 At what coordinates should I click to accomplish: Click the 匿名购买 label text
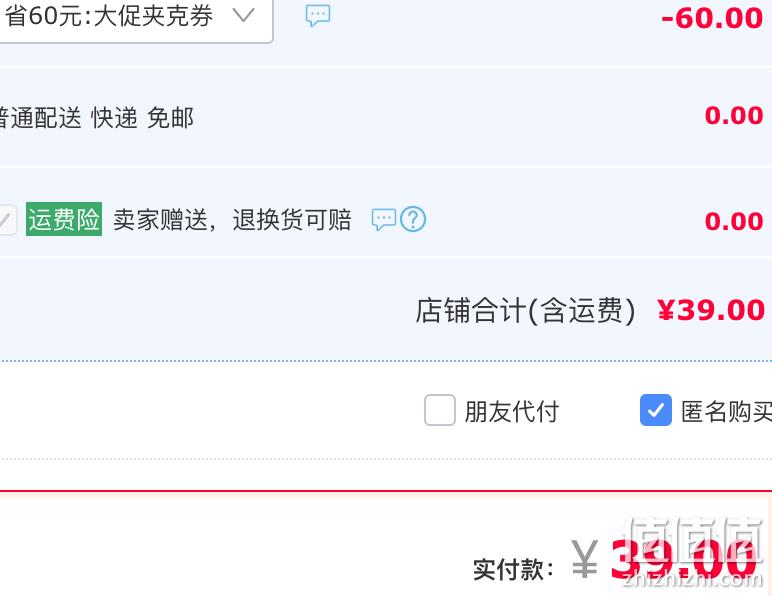726,411
